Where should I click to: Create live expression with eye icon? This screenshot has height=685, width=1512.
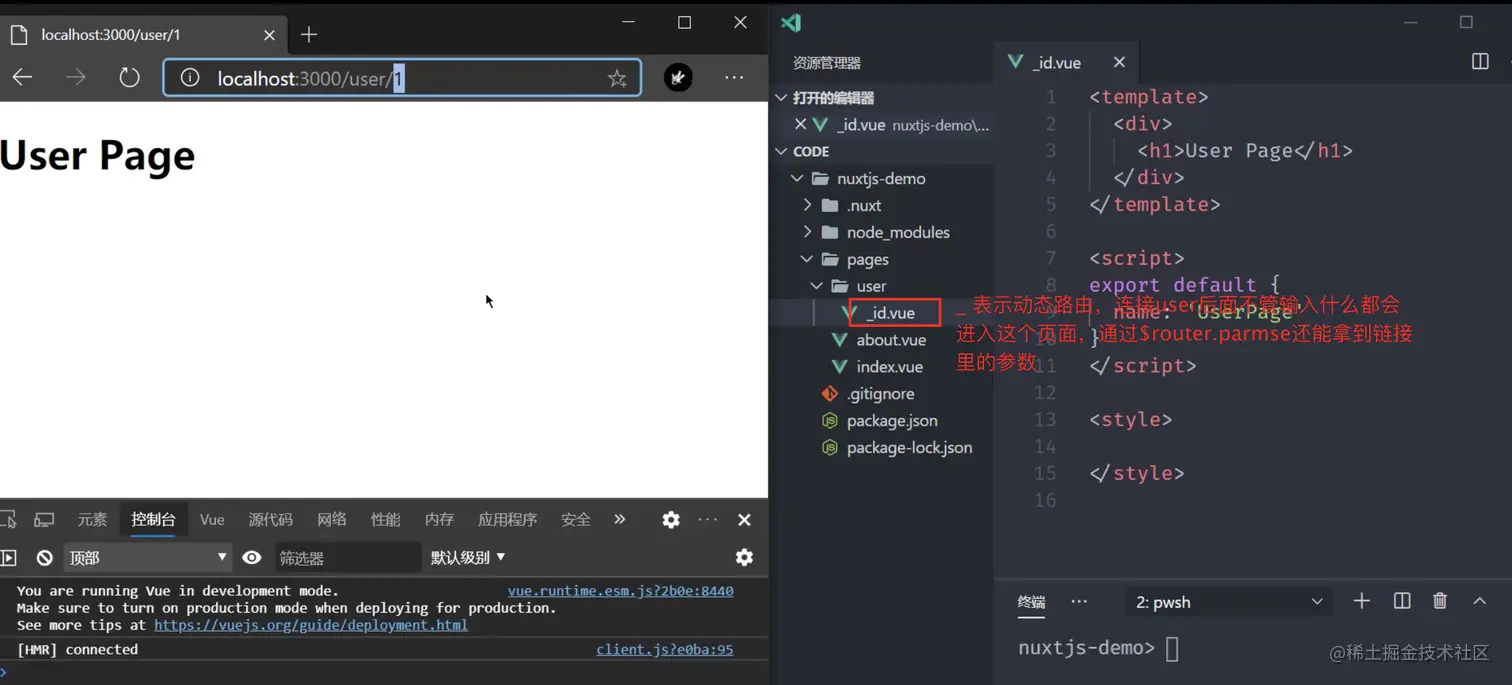[252, 557]
